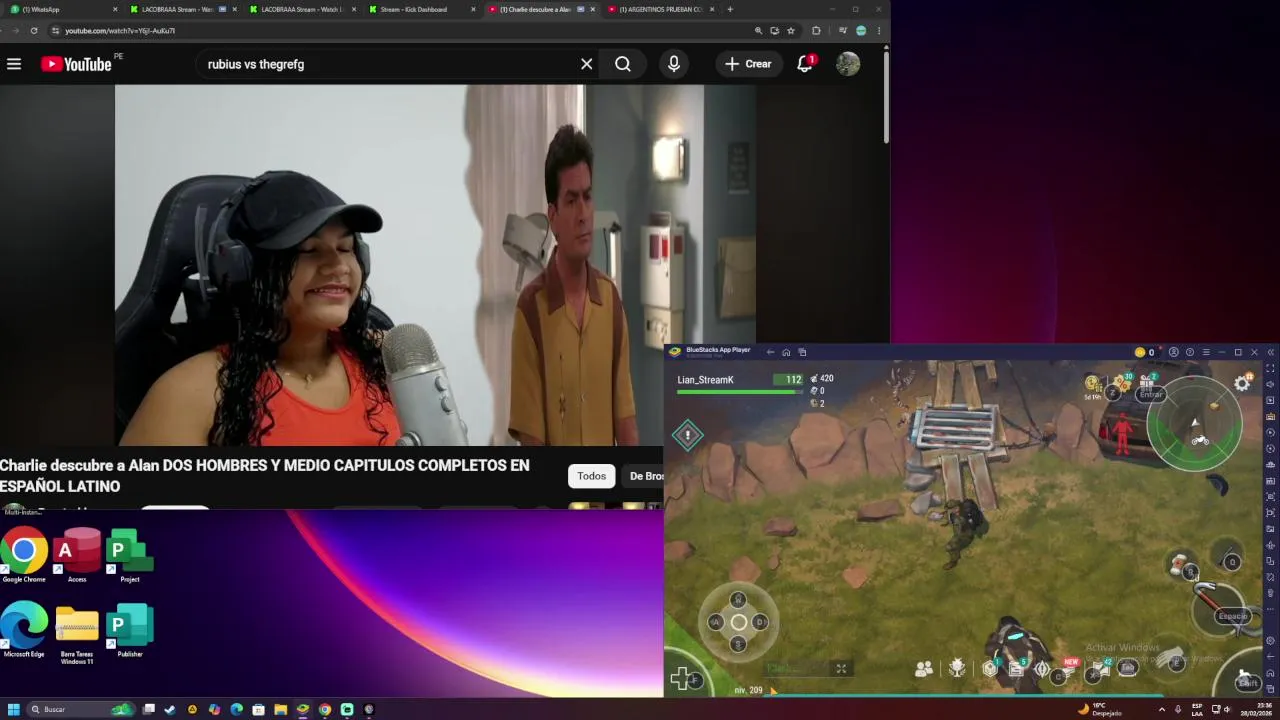The image size is (1280, 720).
Task: Tap the W key on game D-pad
Action: point(738,600)
